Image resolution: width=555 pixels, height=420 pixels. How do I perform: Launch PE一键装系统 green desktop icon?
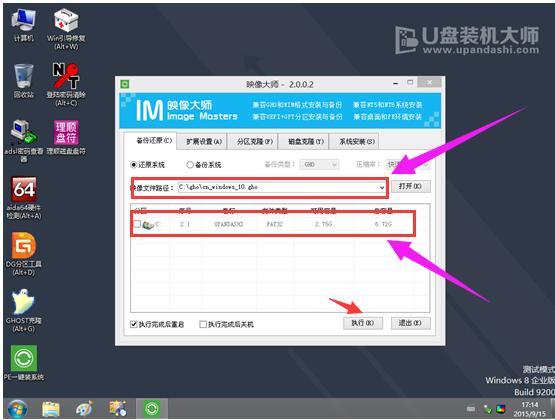23,363
